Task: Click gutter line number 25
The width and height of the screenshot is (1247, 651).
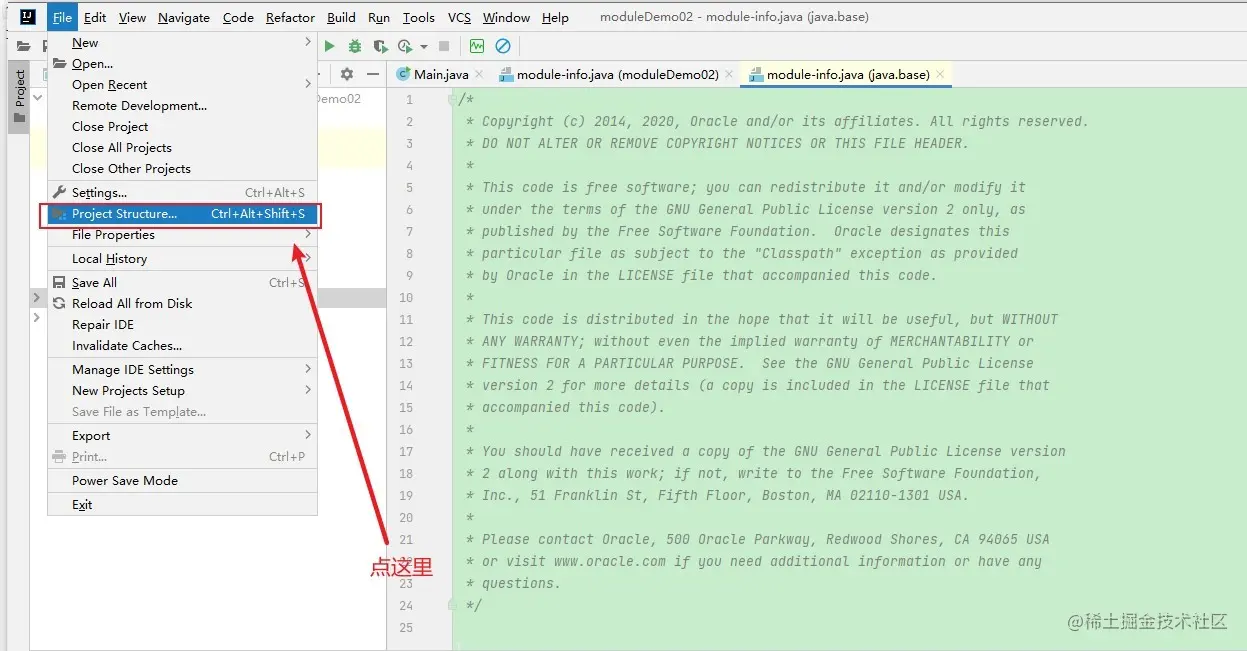Action: (x=405, y=628)
